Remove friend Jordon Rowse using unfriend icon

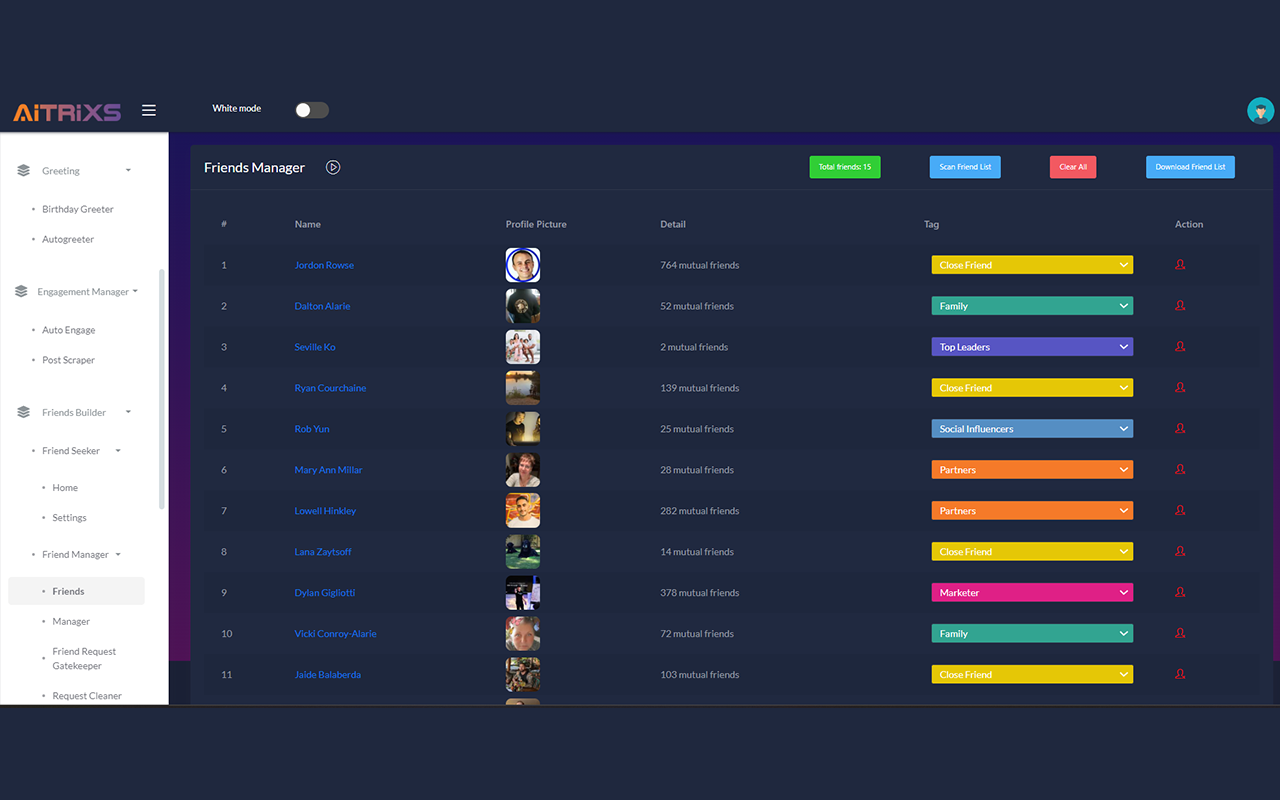click(x=1180, y=265)
